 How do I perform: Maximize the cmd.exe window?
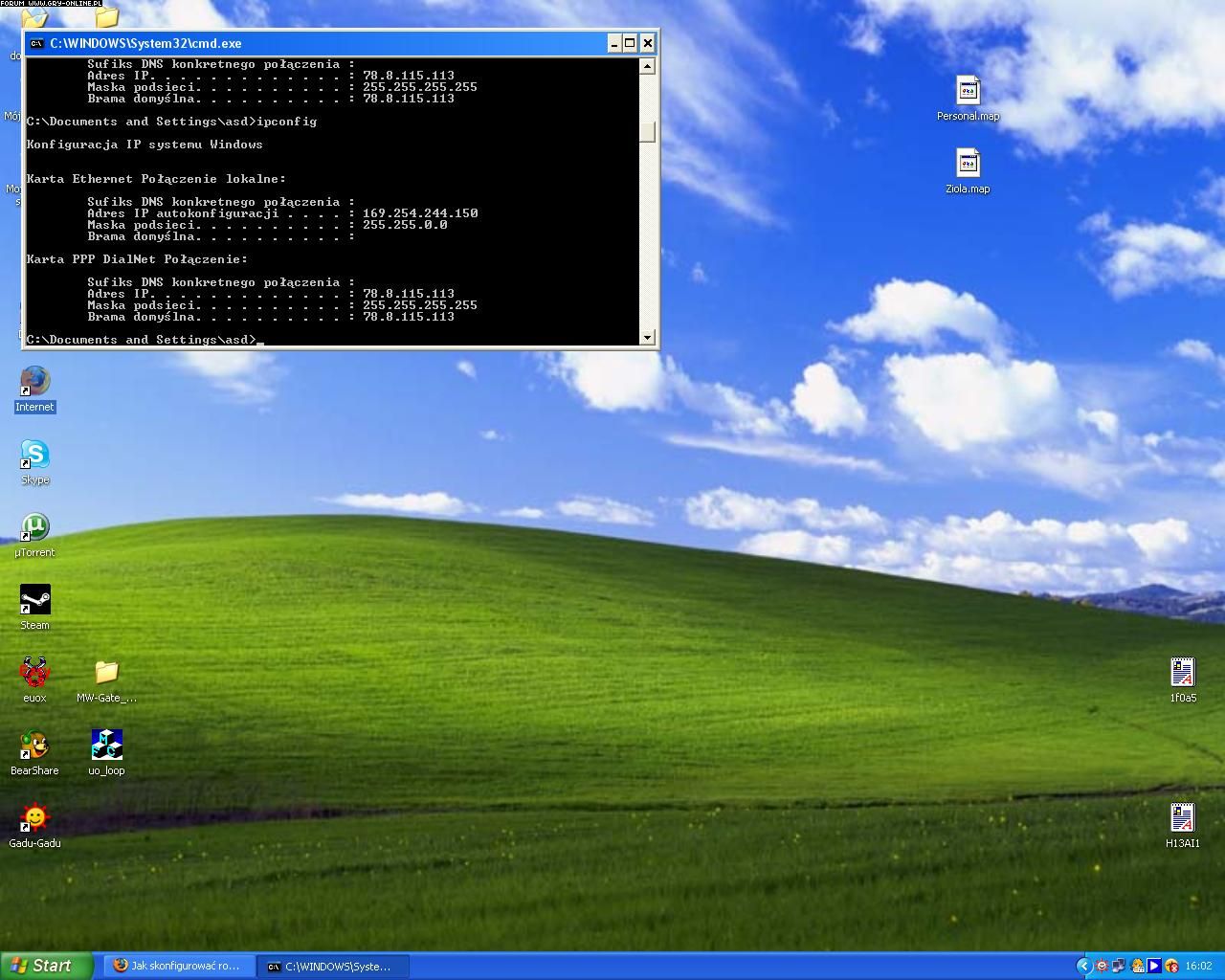pos(630,43)
